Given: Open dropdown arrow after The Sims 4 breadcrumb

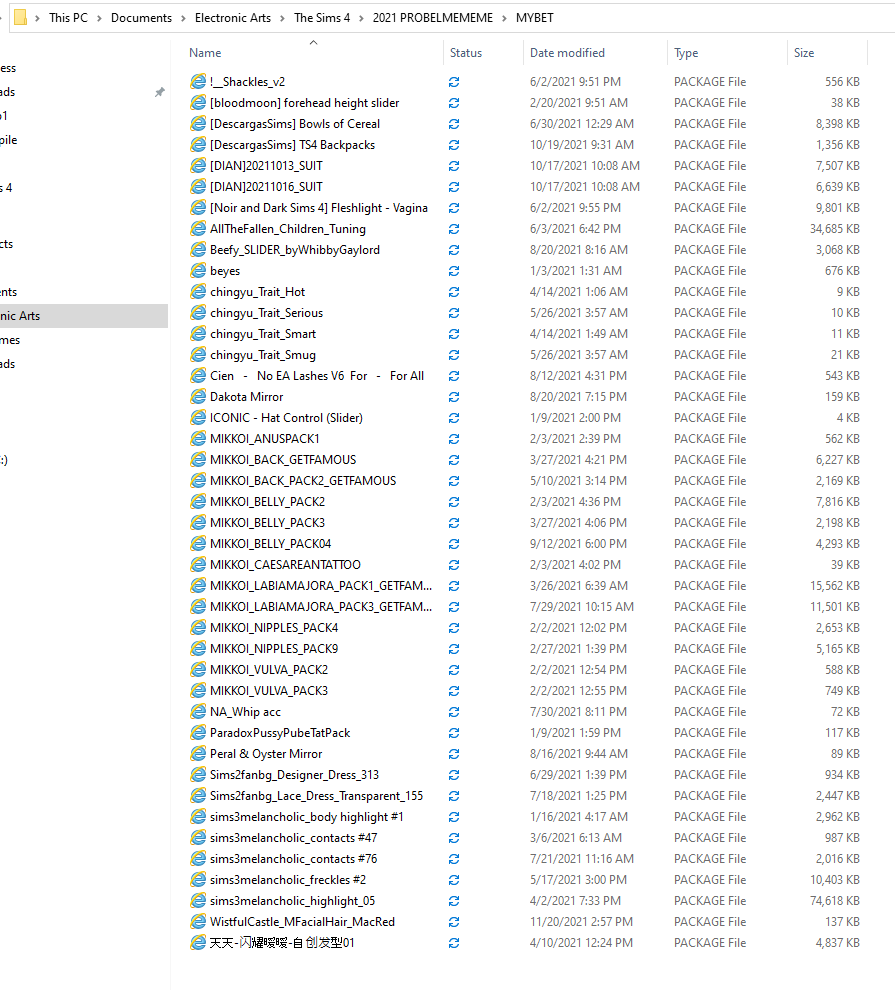Looking at the screenshot, I should pyautogui.click(x=361, y=18).
